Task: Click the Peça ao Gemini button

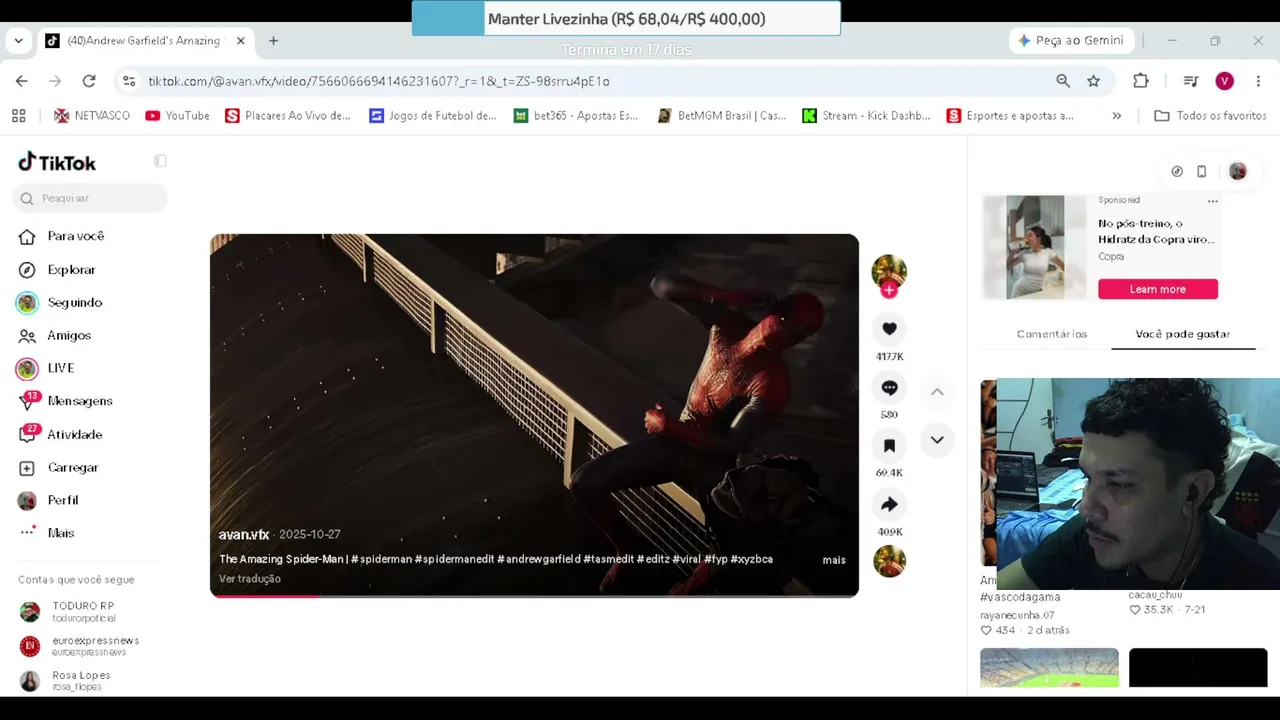Action: coord(1070,41)
